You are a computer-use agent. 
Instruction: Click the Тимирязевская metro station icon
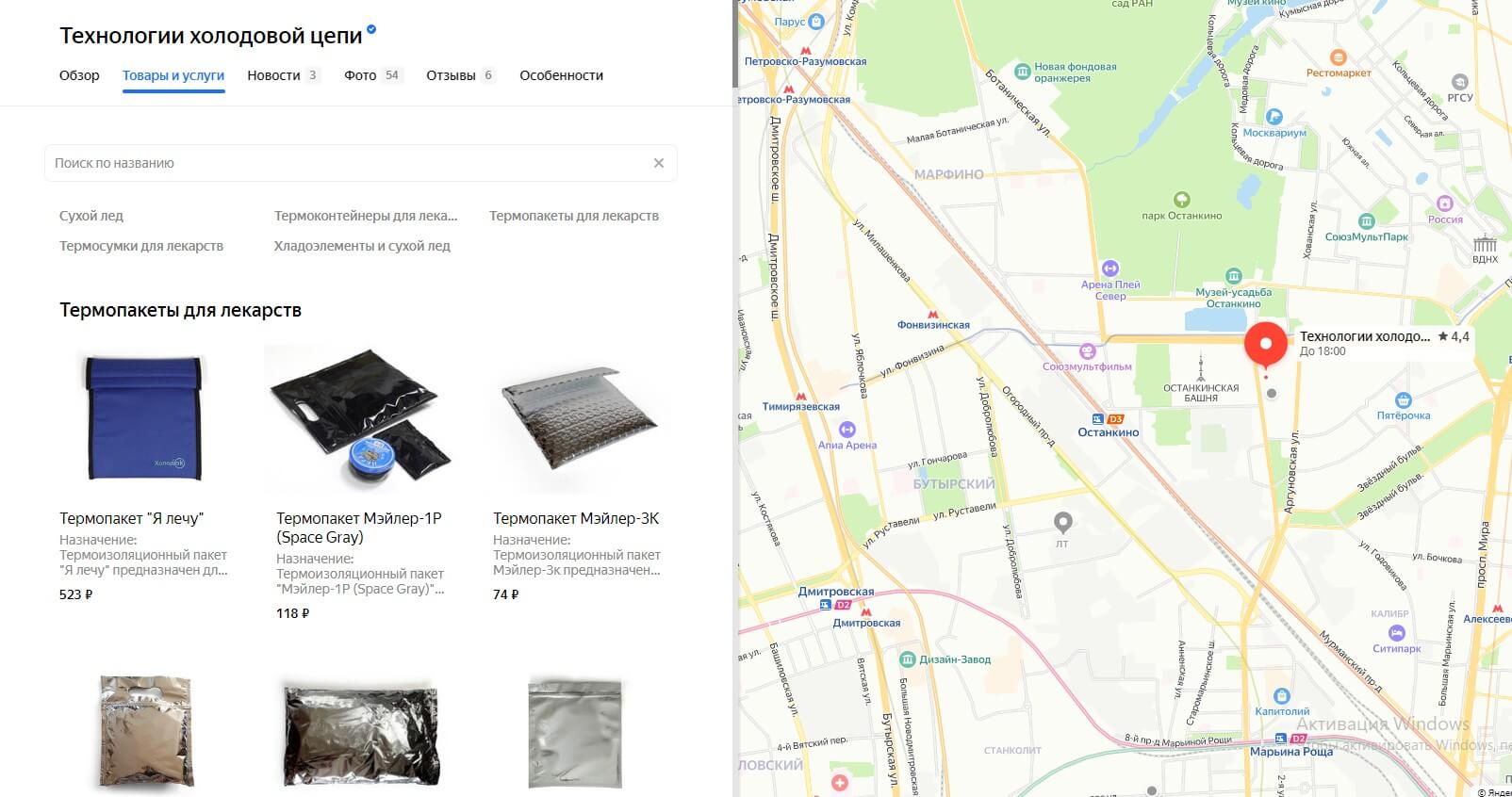click(800, 396)
